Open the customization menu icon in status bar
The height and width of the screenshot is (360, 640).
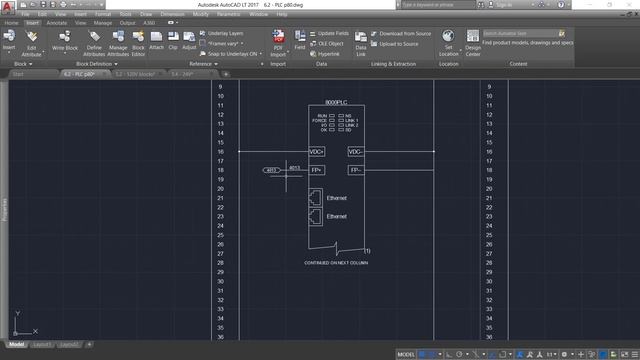pyautogui.click(x=635, y=354)
